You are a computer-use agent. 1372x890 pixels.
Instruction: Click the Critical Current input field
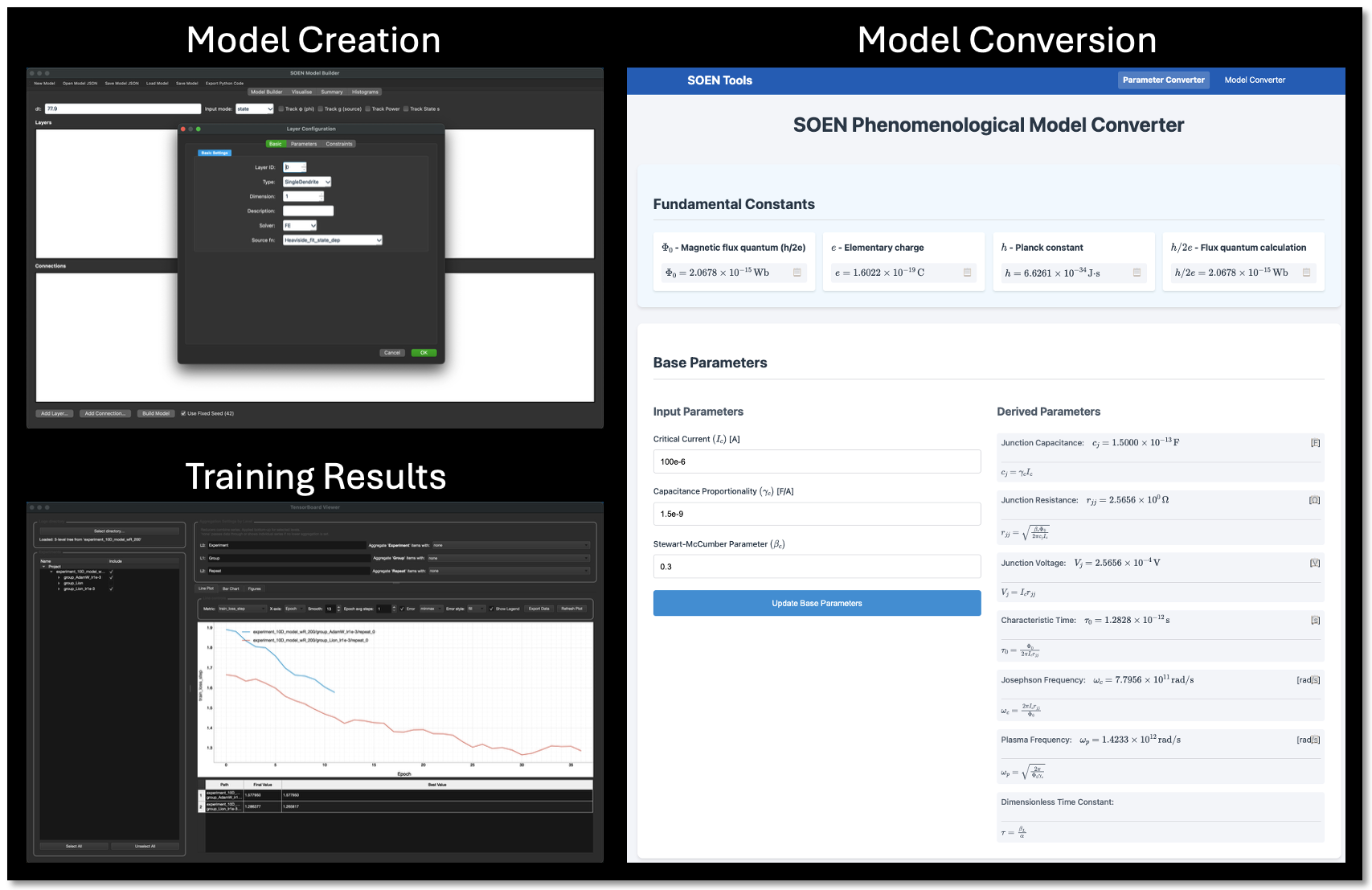817,461
